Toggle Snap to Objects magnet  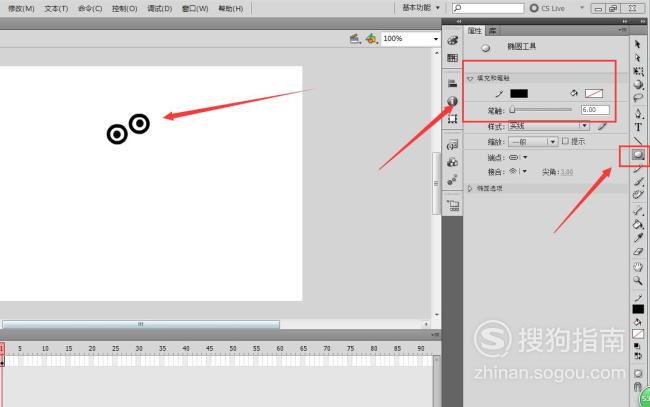(x=638, y=387)
